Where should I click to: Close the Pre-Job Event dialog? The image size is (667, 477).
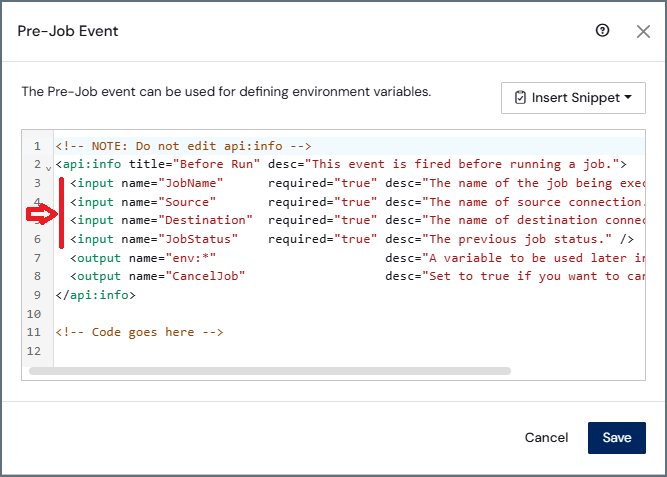coord(643,31)
